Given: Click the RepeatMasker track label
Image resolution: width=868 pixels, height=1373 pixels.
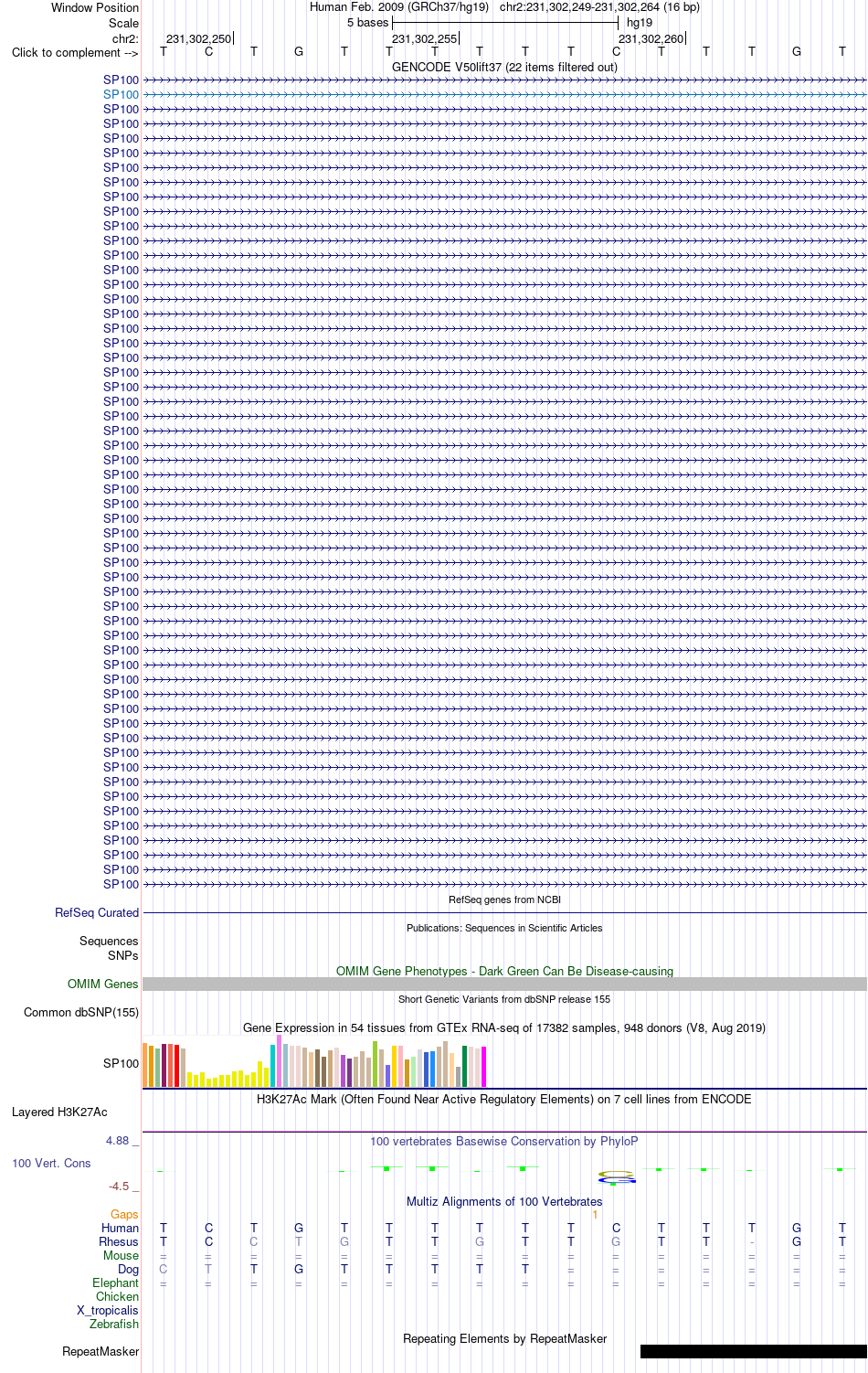Looking at the screenshot, I should click(101, 1351).
